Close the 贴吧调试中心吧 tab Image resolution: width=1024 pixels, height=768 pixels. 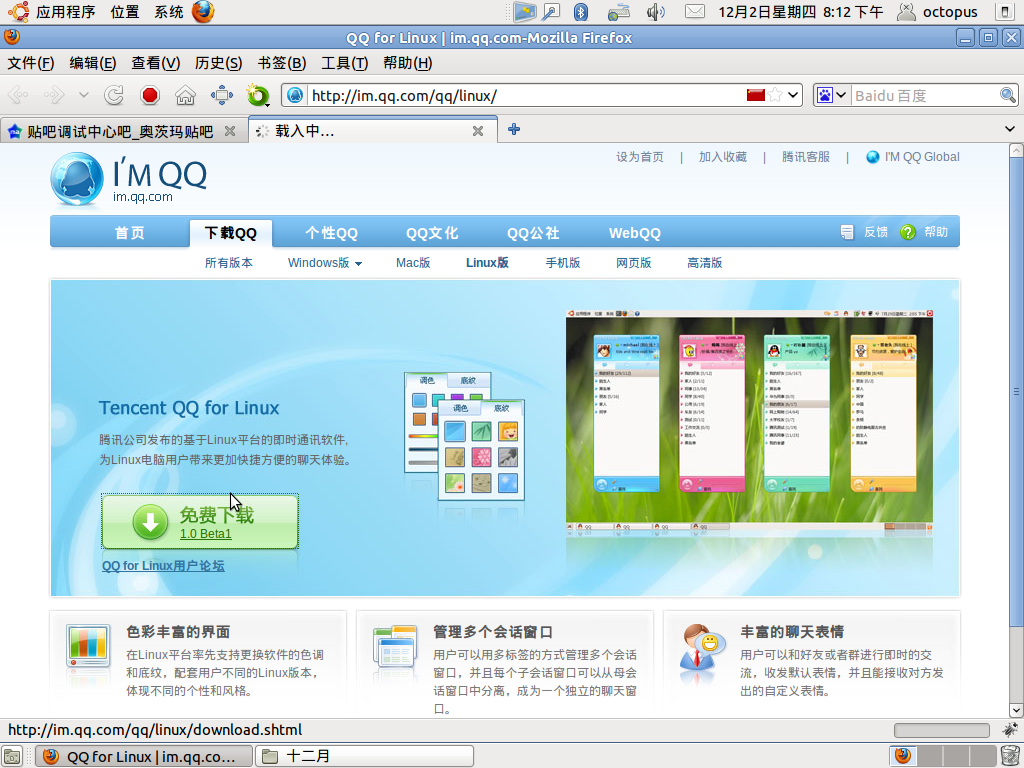coord(230,131)
